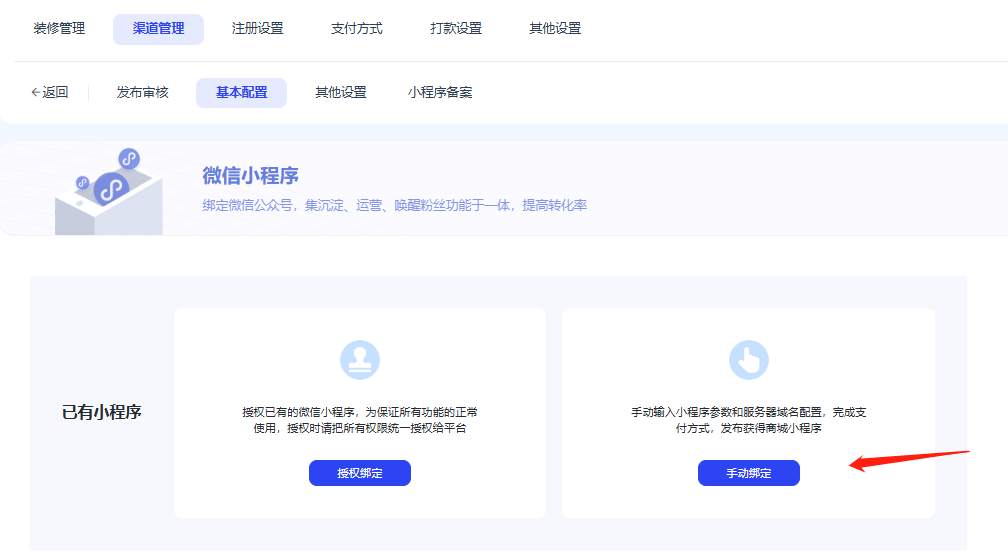
Task: Go back using the ←返回 arrow
Action: 50,92
